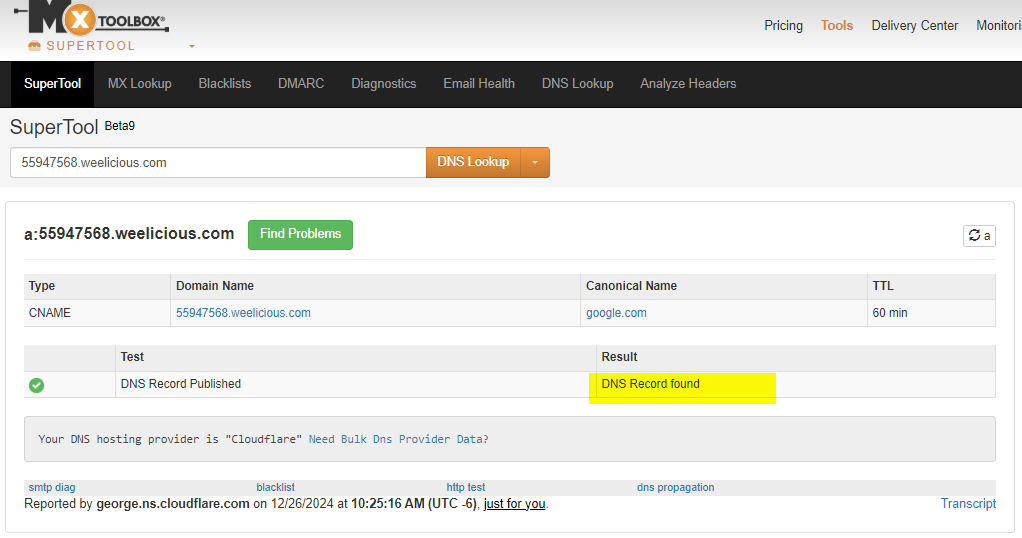Follow the google.com canonical name link

(x=616, y=313)
